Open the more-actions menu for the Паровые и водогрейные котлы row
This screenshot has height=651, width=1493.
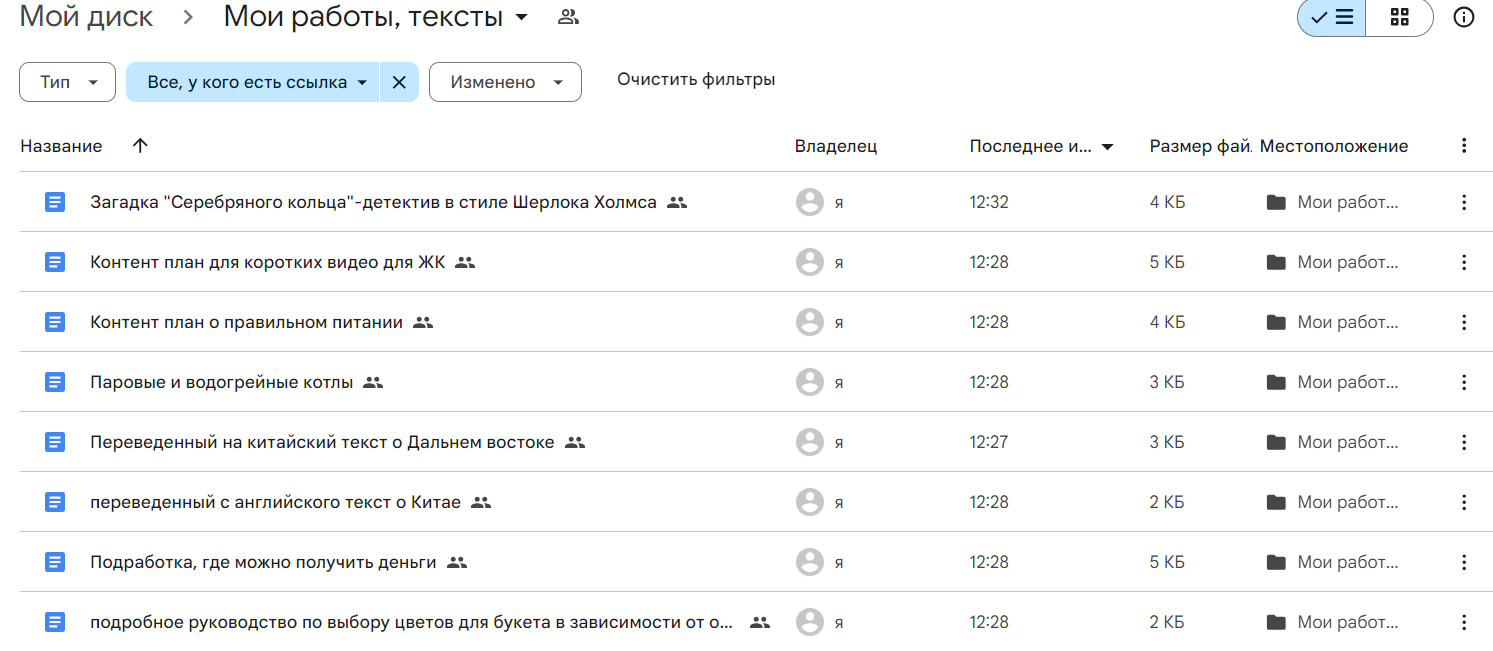tap(1464, 382)
